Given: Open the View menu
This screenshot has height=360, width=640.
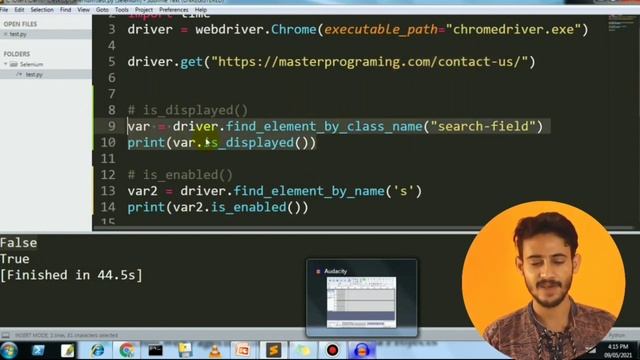Looking at the screenshot, I should (x=83, y=9).
